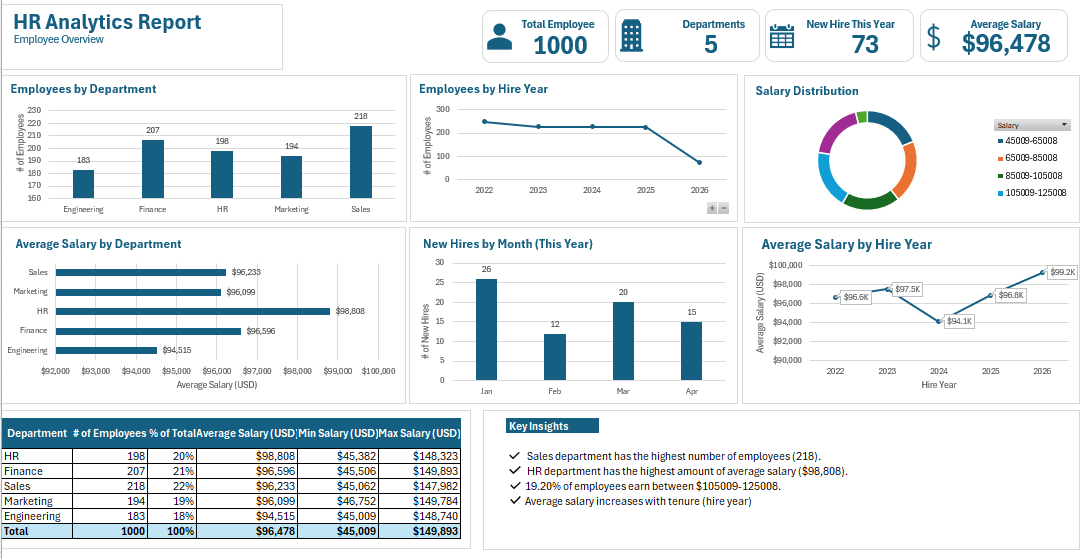Click the $99.2K data label
The height and width of the screenshot is (559, 1091).
pos(1062,272)
